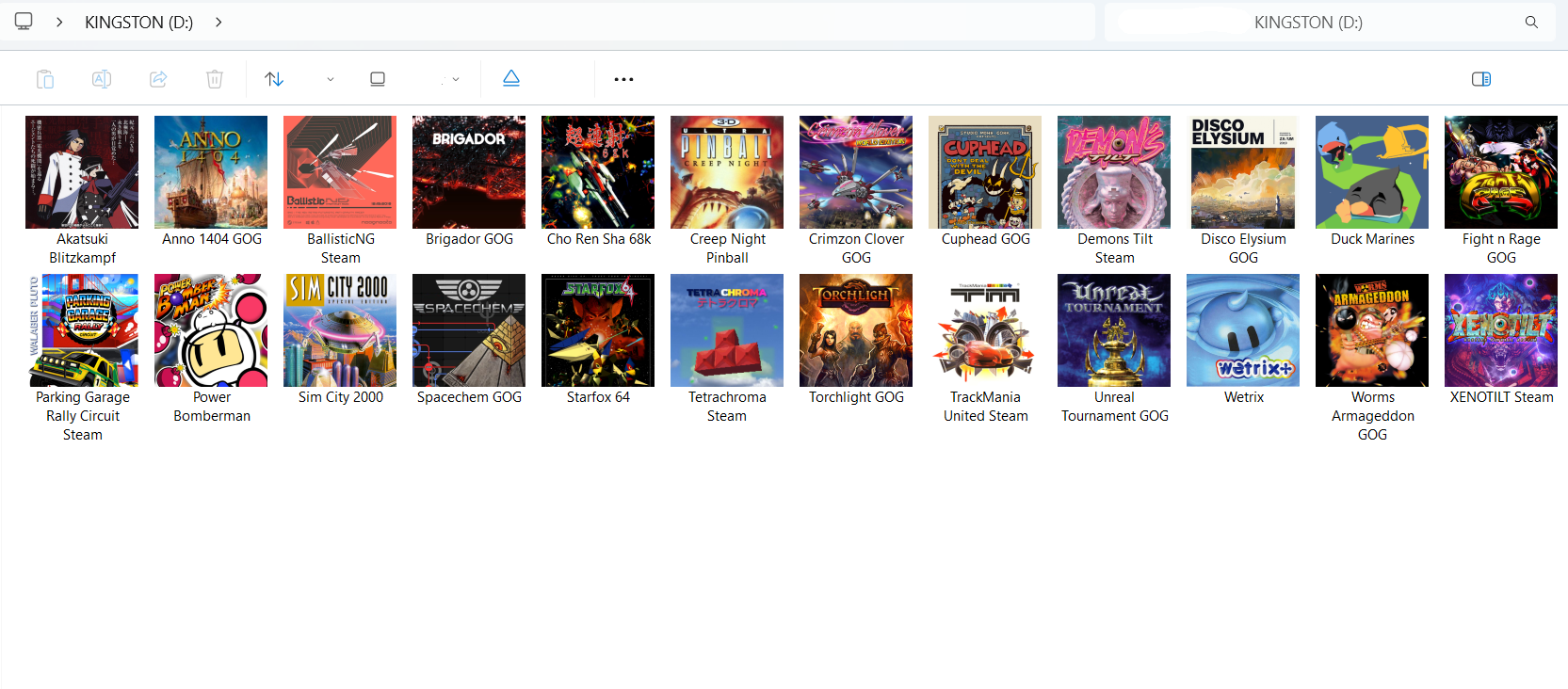Click the Rename toolbar icon
Viewport: 1568px width, 689px height.
tap(102, 79)
